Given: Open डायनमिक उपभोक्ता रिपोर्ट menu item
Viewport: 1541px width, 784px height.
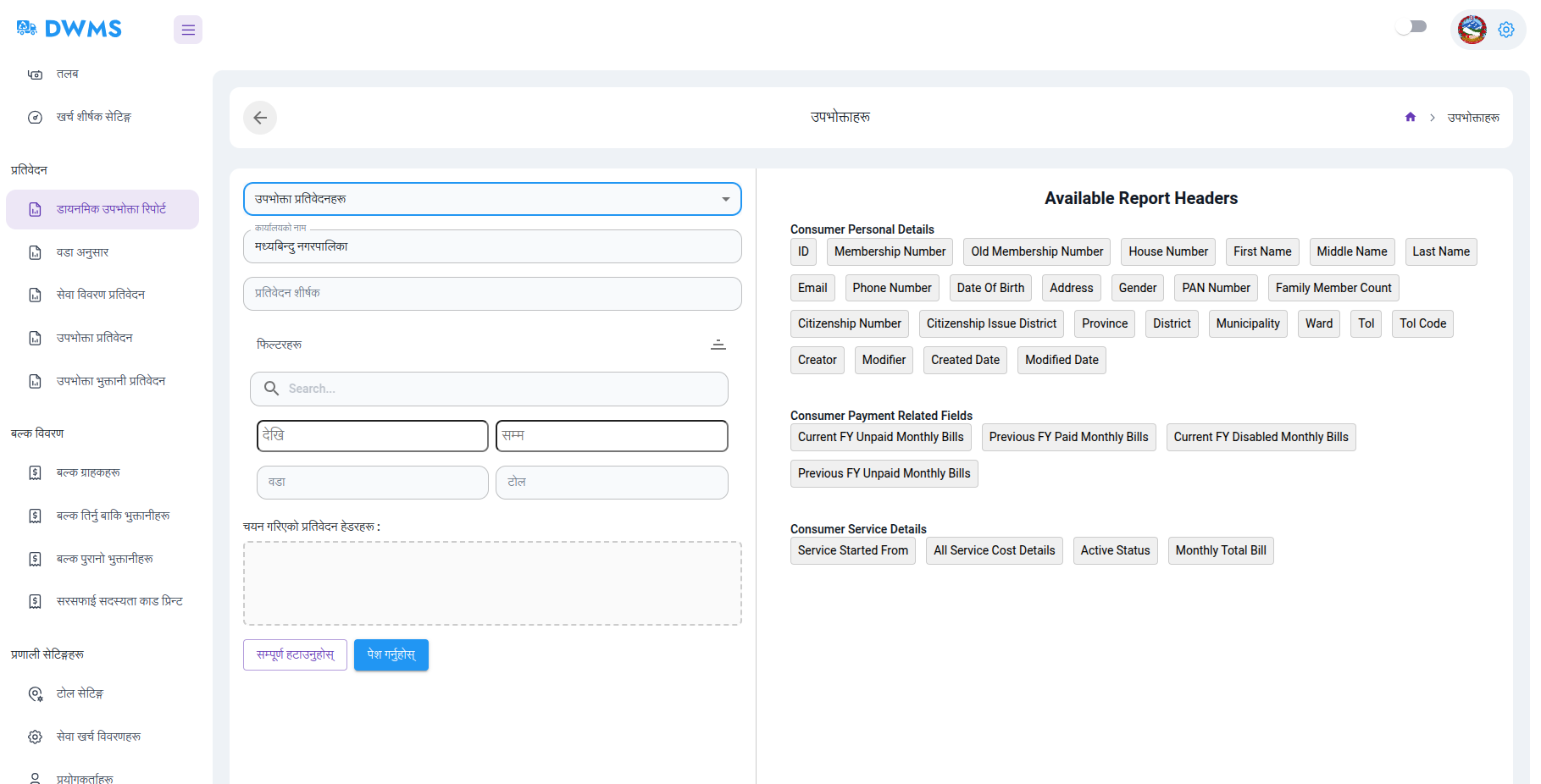Looking at the screenshot, I should (111, 209).
